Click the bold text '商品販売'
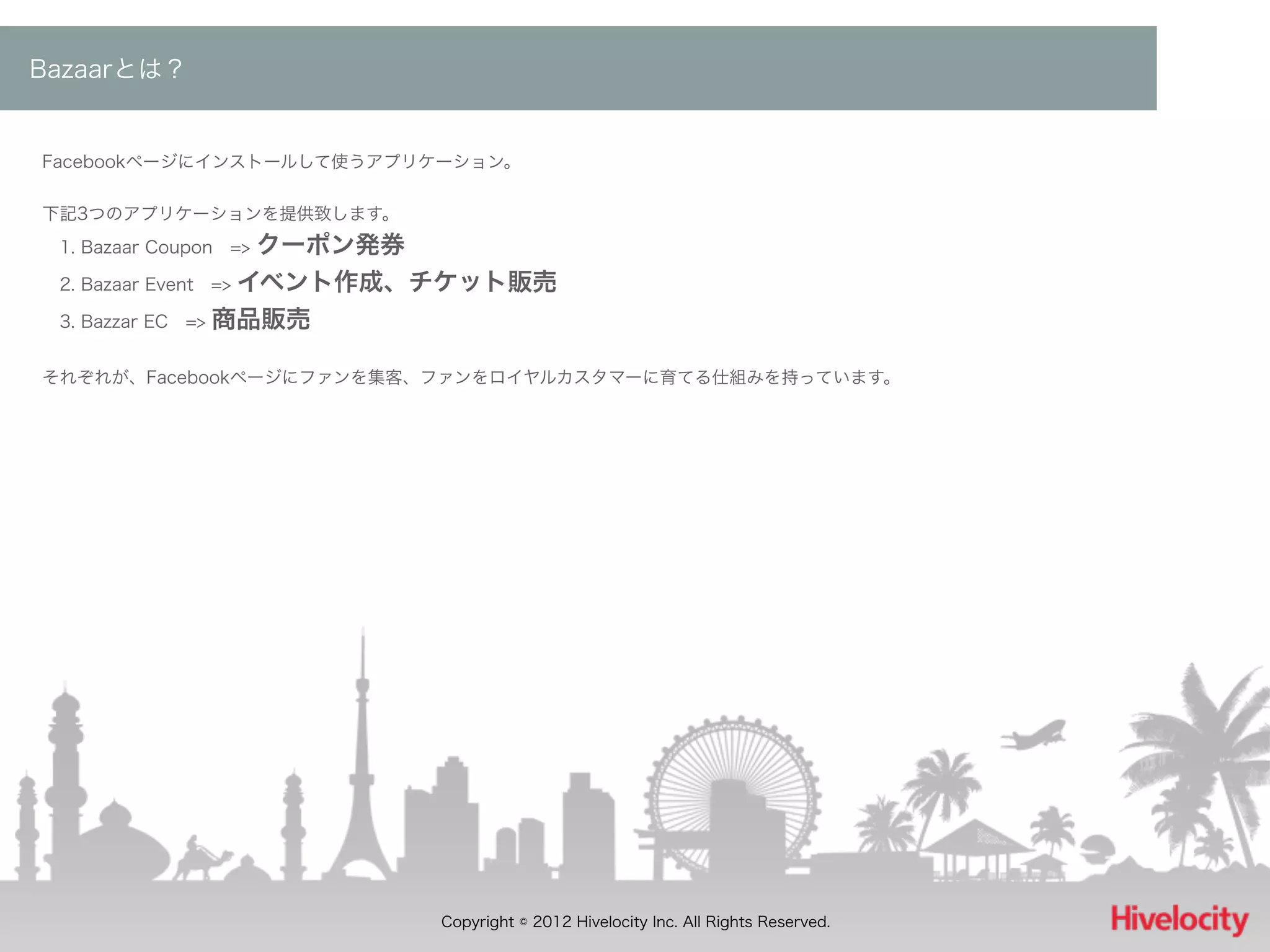Image resolution: width=1270 pixels, height=952 pixels. click(x=260, y=319)
